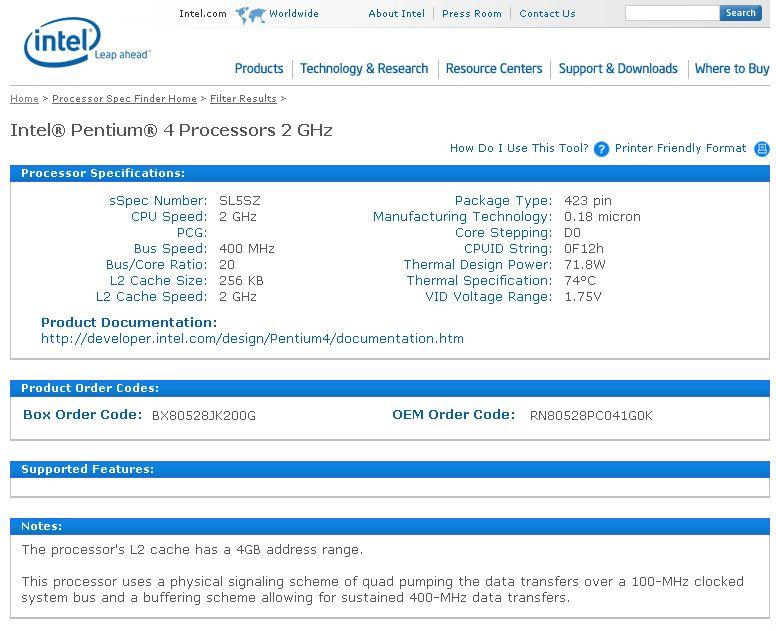Open the Resource Centers menu
Screen dimensions: 776x631
[494, 69]
